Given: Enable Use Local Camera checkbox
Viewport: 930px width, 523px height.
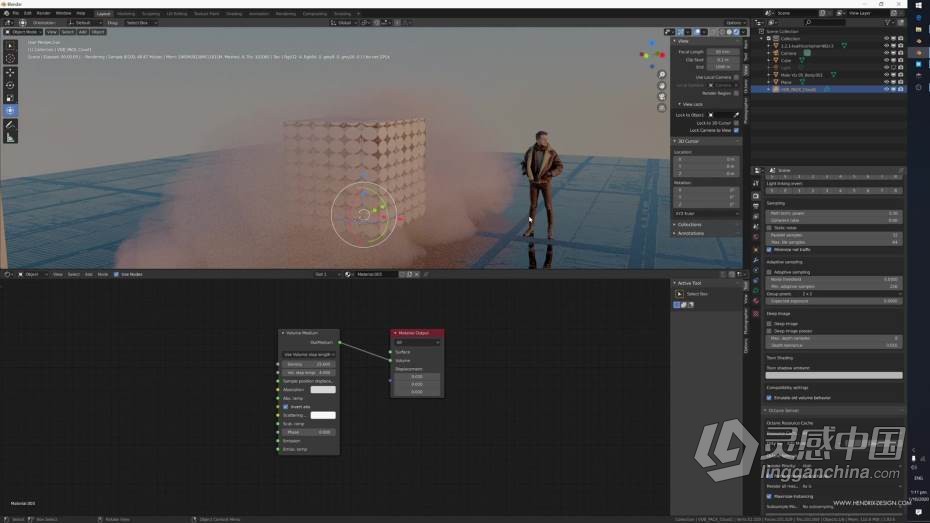Looking at the screenshot, I should coord(736,77).
